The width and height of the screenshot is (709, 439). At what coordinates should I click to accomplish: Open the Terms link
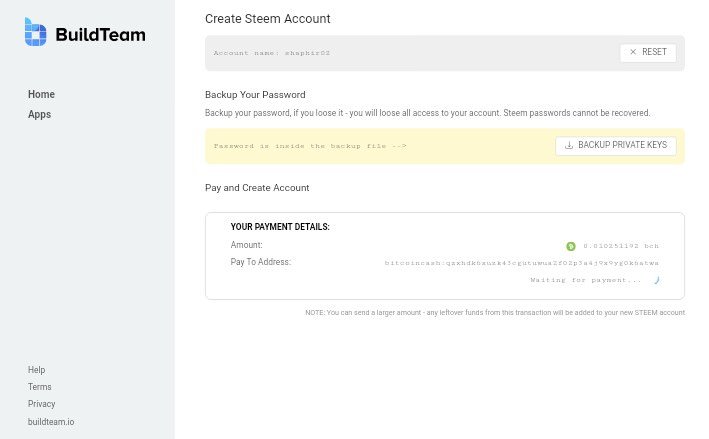39,387
